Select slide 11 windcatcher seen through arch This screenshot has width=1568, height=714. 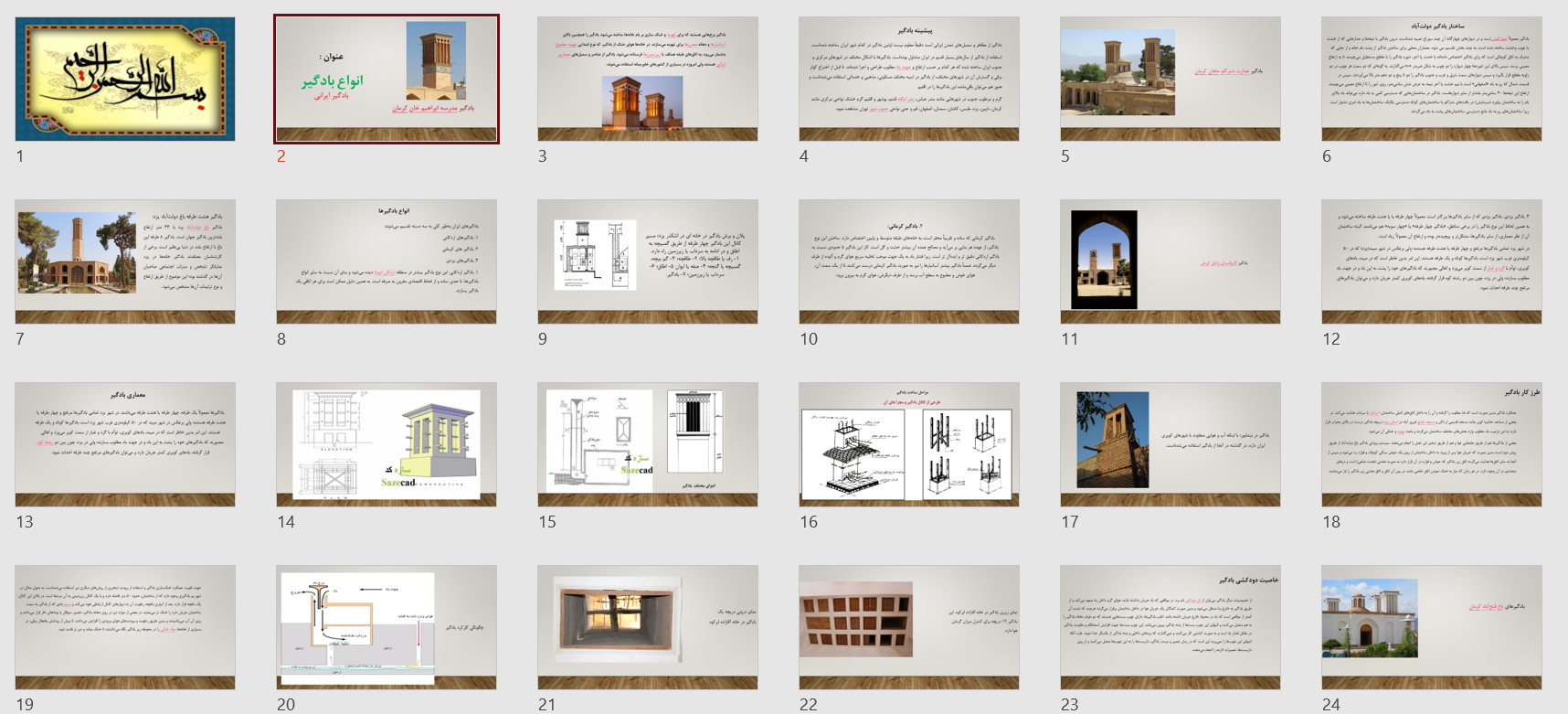point(1171,261)
